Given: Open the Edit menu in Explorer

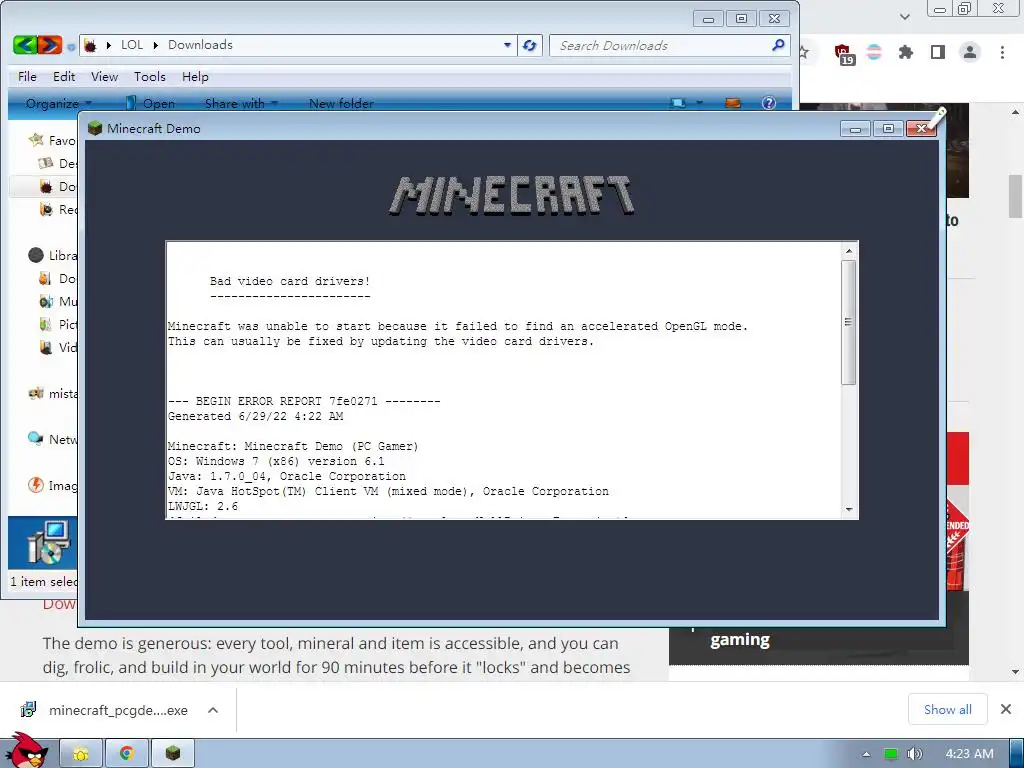Looking at the screenshot, I should pyautogui.click(x=63, y=76).
